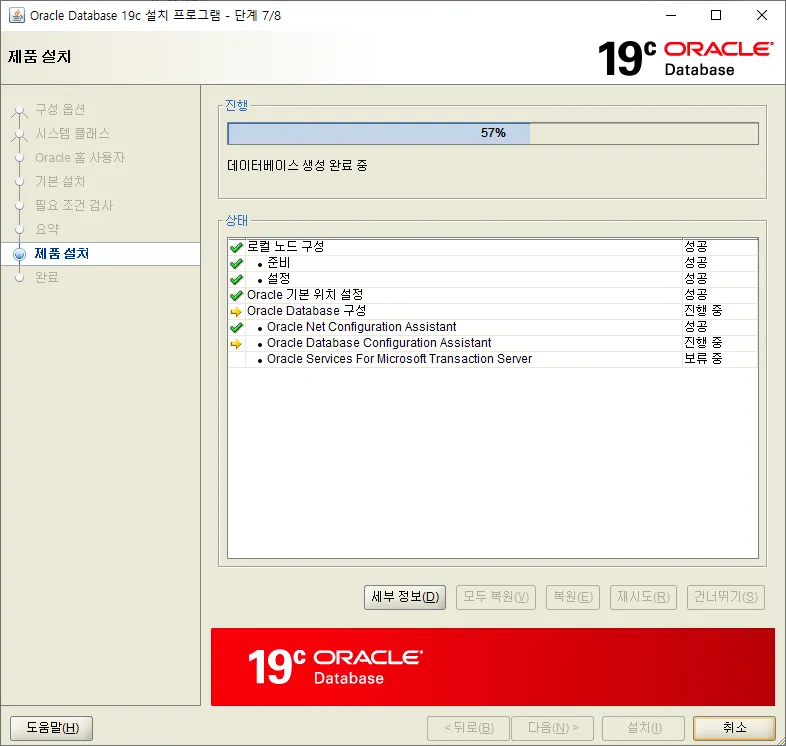Select 완료 step in sidebar
Viewport: 786px width, 746px height.
coord(47,277)
